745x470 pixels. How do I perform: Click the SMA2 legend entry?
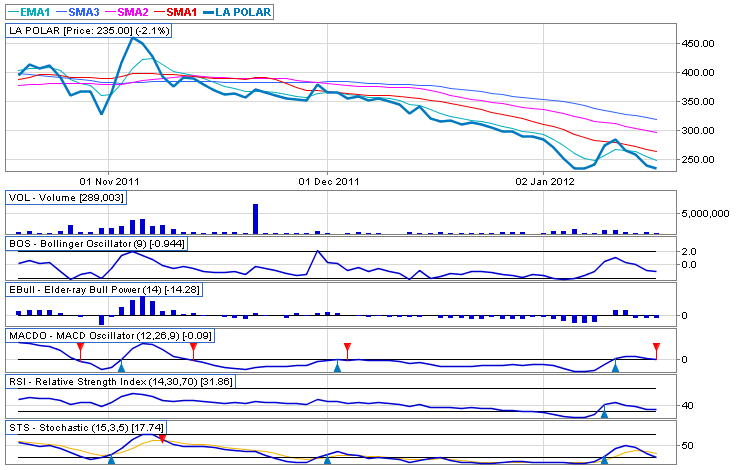[x=126, y=12]
